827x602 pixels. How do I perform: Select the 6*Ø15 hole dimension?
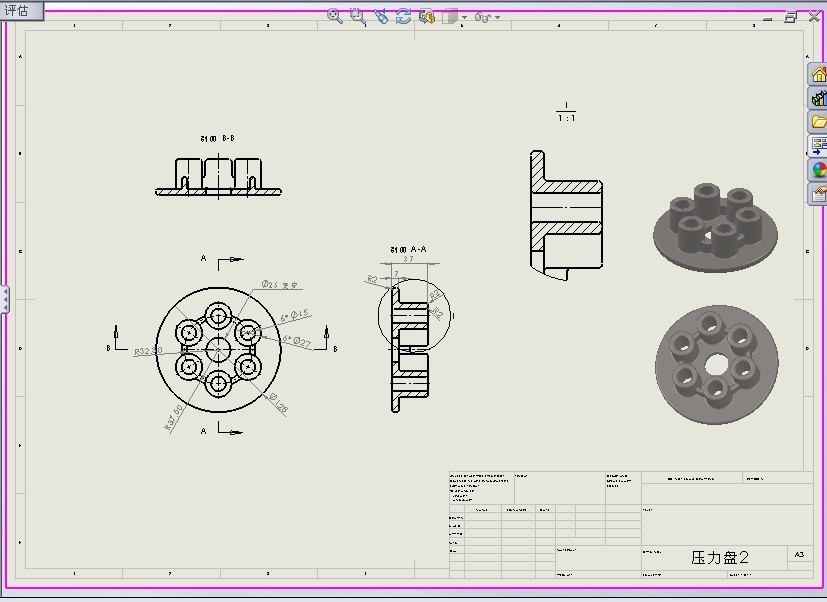click(295, 316)
